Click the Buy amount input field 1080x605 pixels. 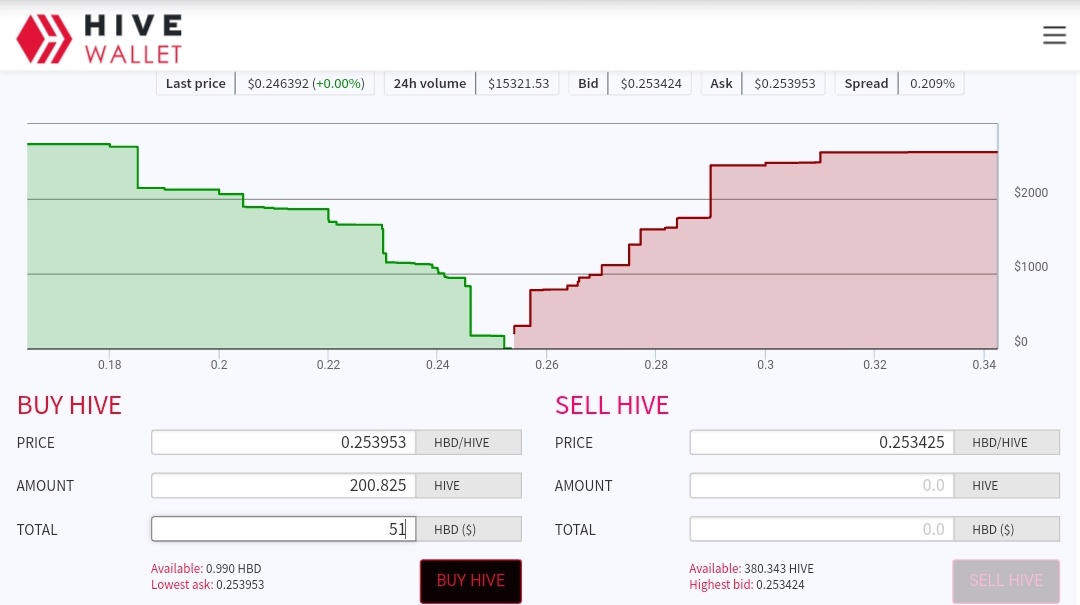coord(283,486)
